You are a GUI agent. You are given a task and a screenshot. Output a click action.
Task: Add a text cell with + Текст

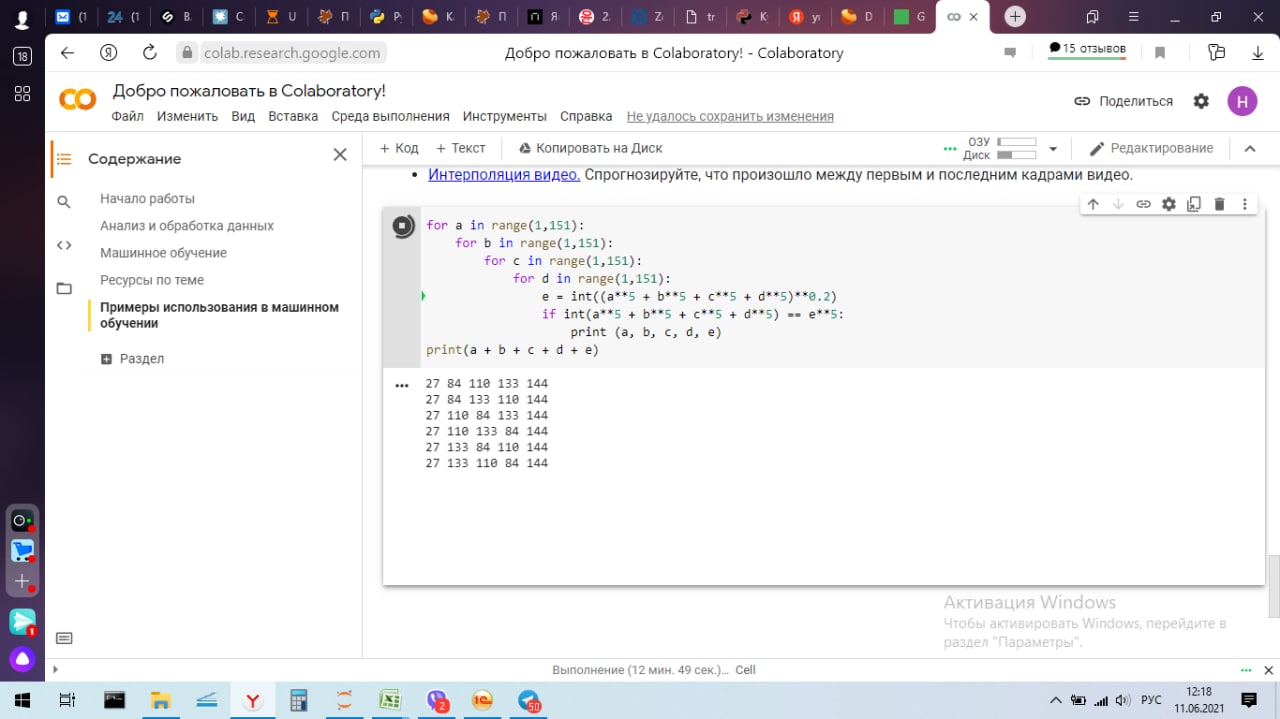point(460,148)
